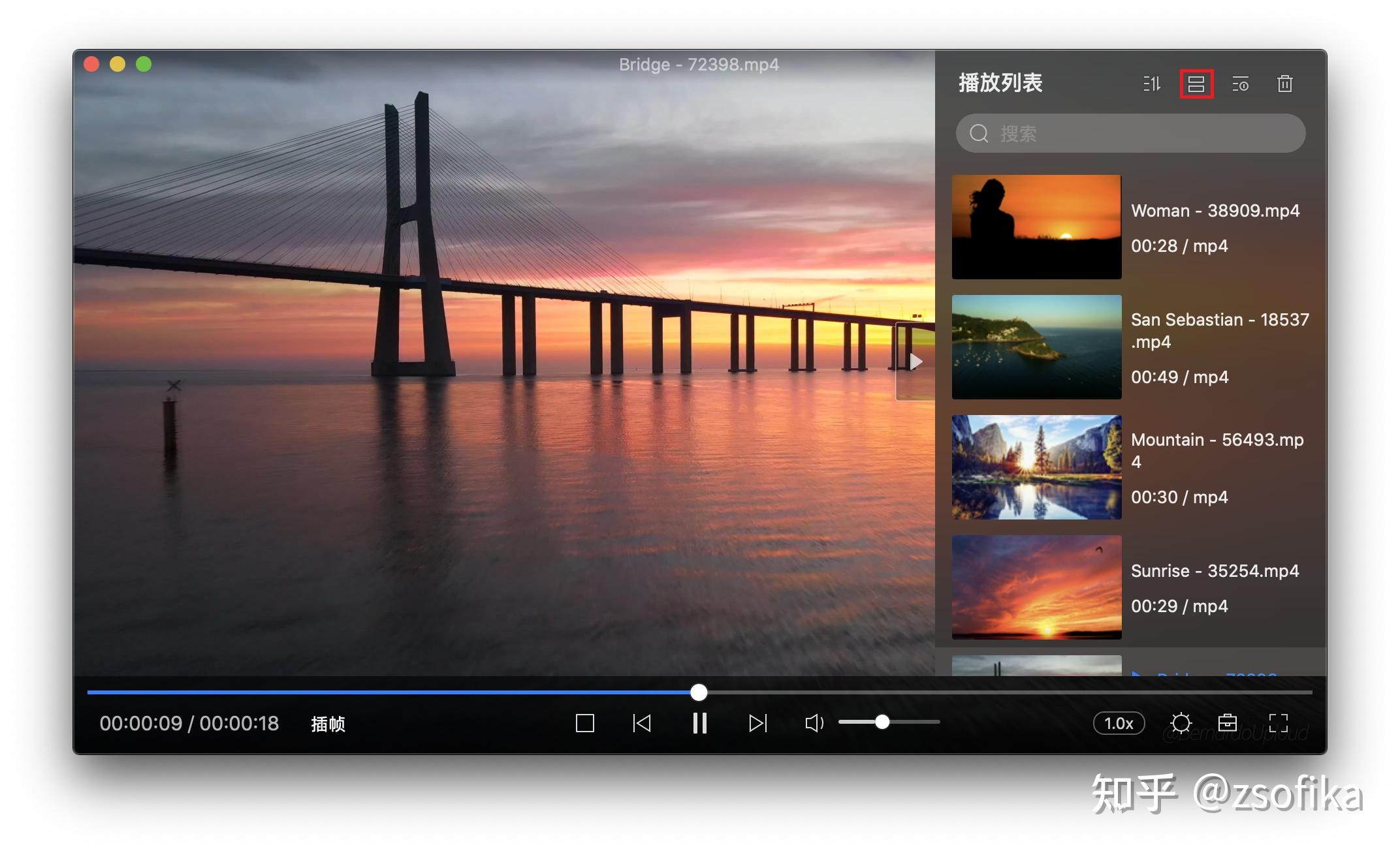Image resolution: width=1400 pixels, height=851 pixels.
Task: Open the brightness settings sun icon
Action: point(1181,723)
